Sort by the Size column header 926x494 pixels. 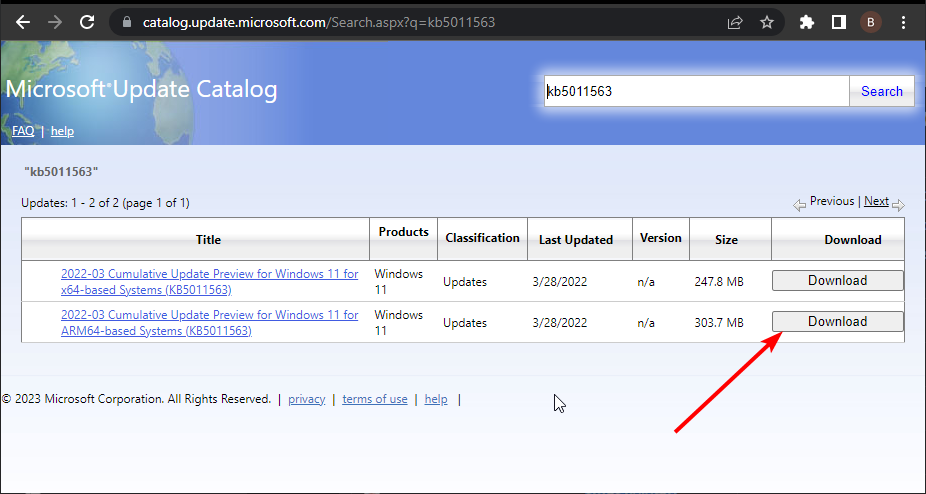726,240
